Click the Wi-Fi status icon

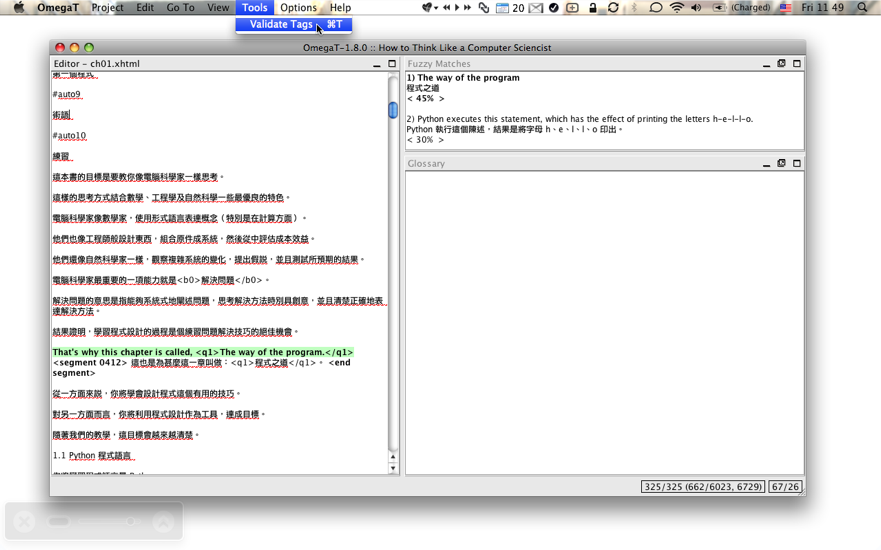677,8
